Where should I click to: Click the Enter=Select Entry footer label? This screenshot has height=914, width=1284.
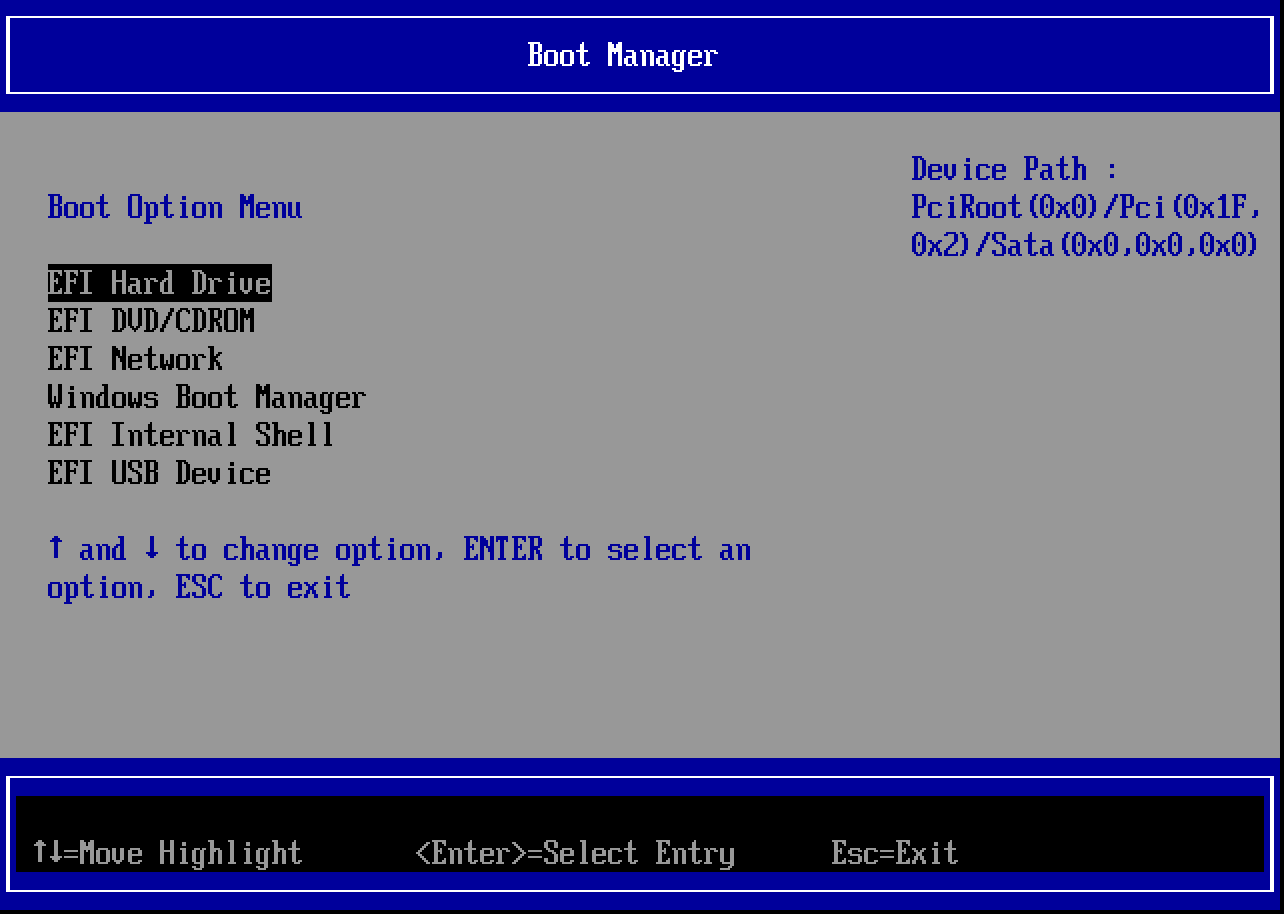coord(574,853)
